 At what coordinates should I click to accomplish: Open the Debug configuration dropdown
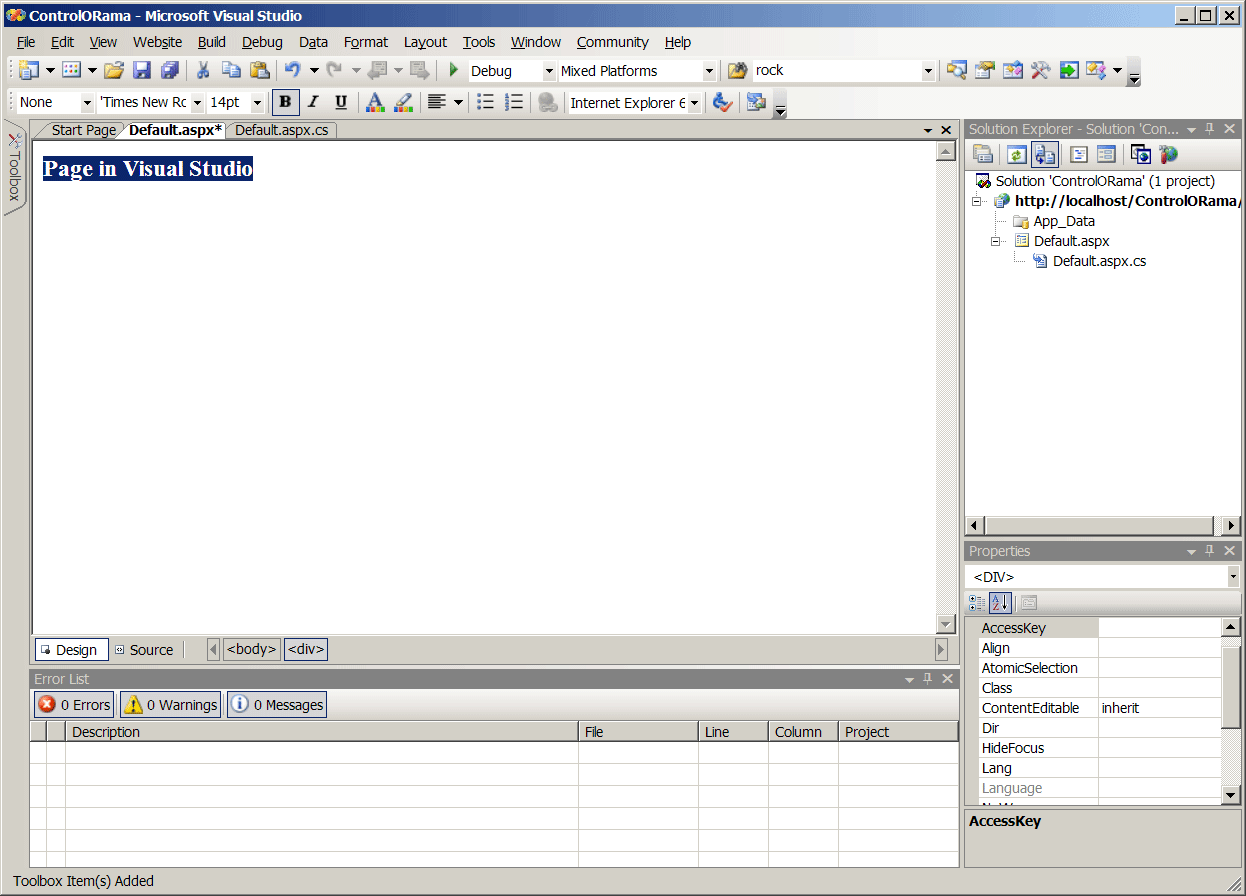point(549,71)
